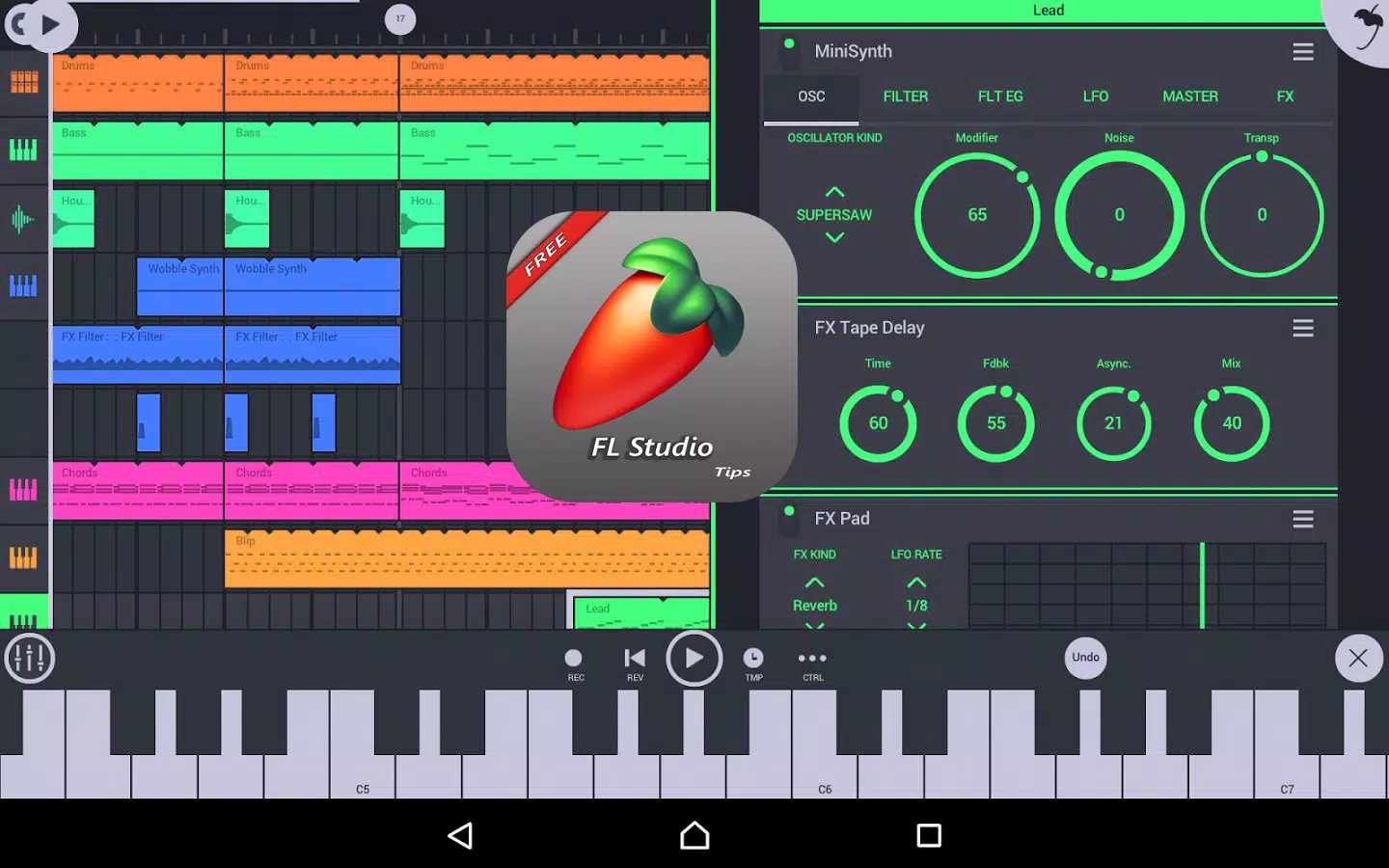Click the up chevron above LFO rate 1/8
The image size is (1389, 868).
(x=916, y=583)
